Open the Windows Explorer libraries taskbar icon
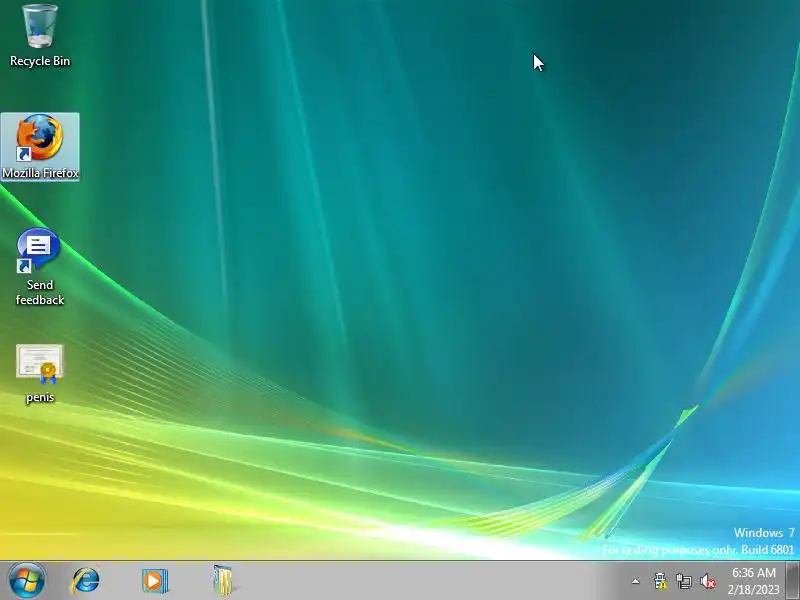This screenshot has width=800, height=600. 223,580
